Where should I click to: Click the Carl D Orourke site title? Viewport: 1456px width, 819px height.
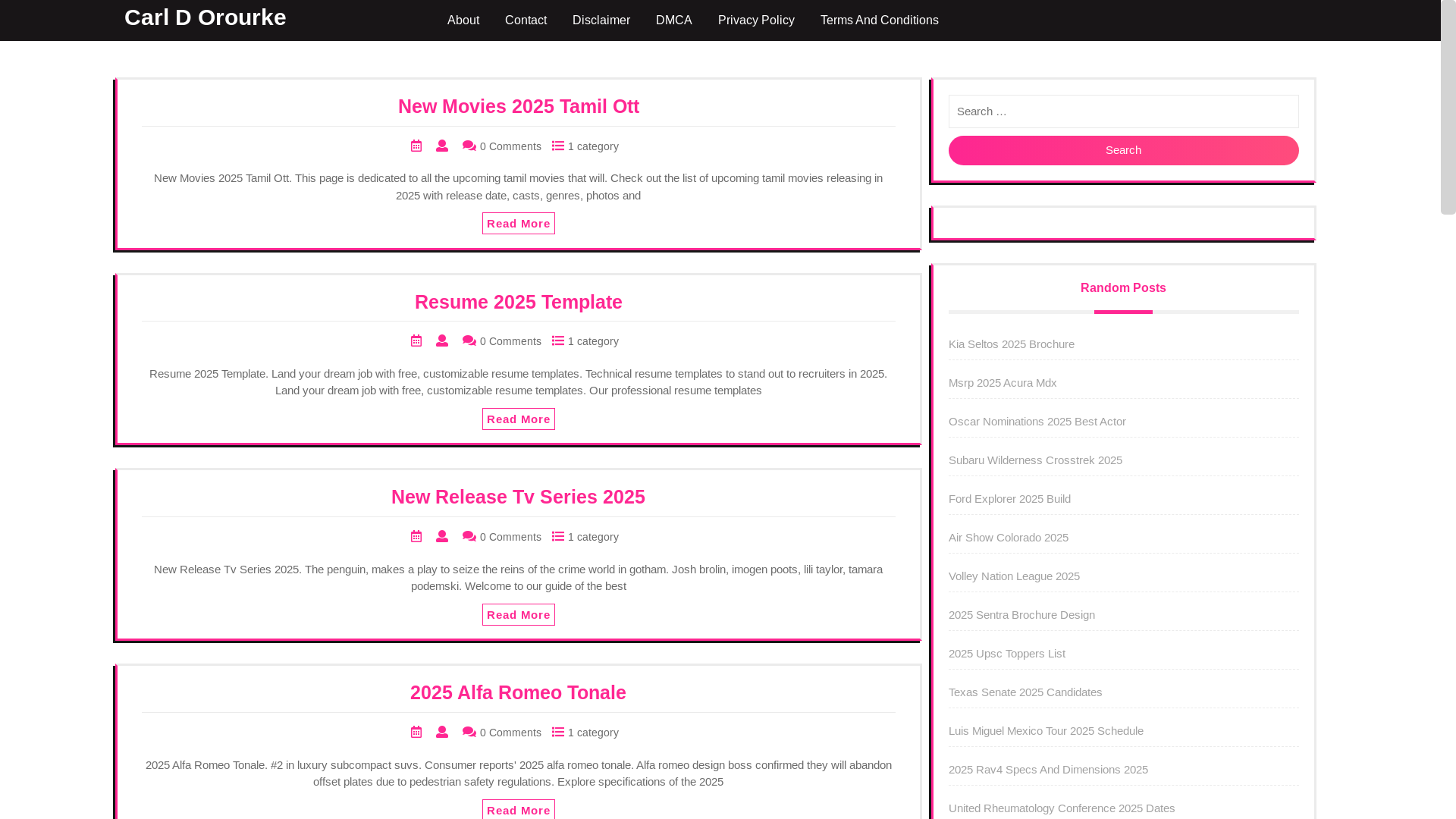pyautogui.click(x=206, y=17)
